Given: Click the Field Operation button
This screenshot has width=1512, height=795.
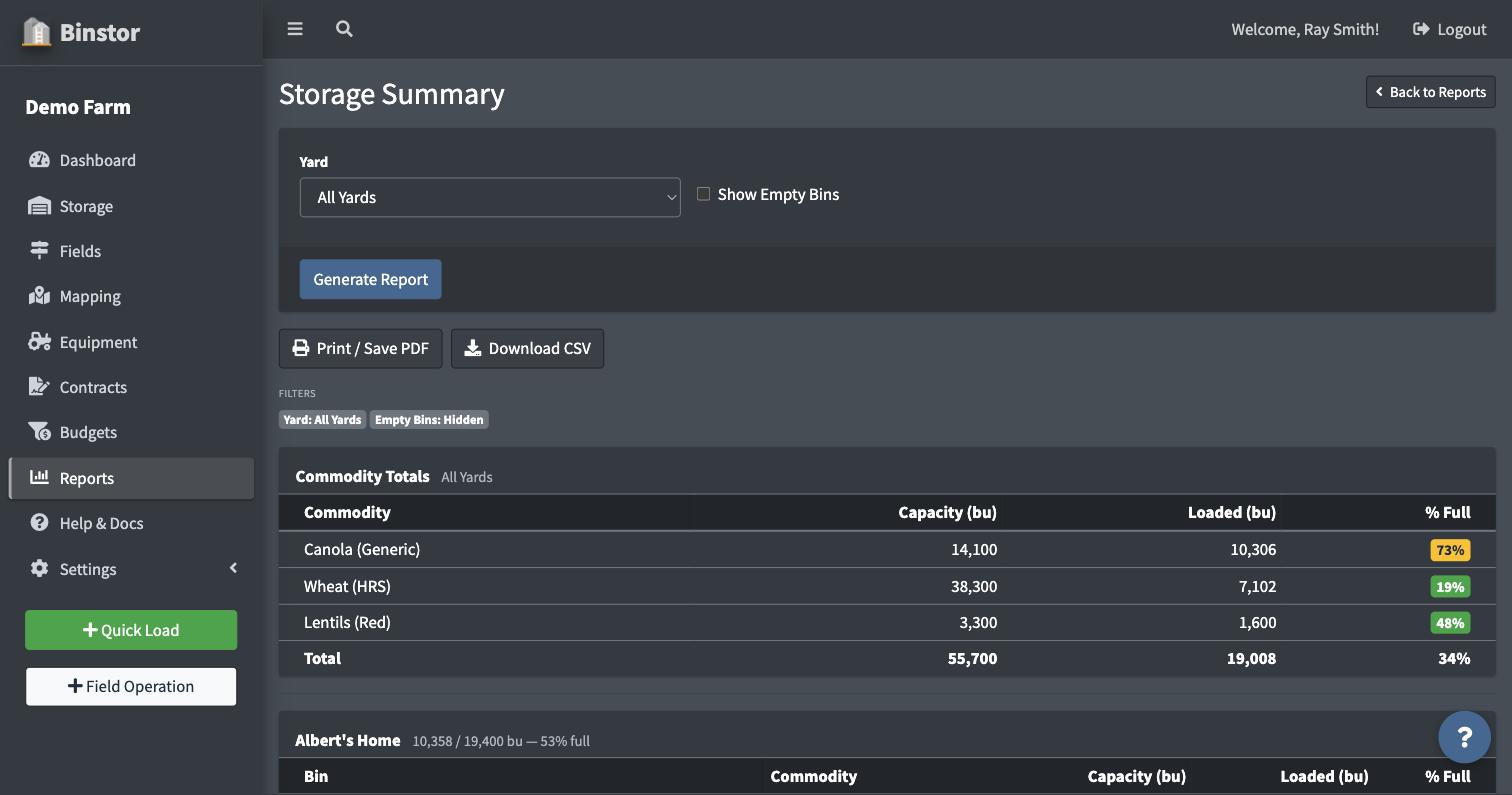Looking at the screenshot, I should point(131,686).
